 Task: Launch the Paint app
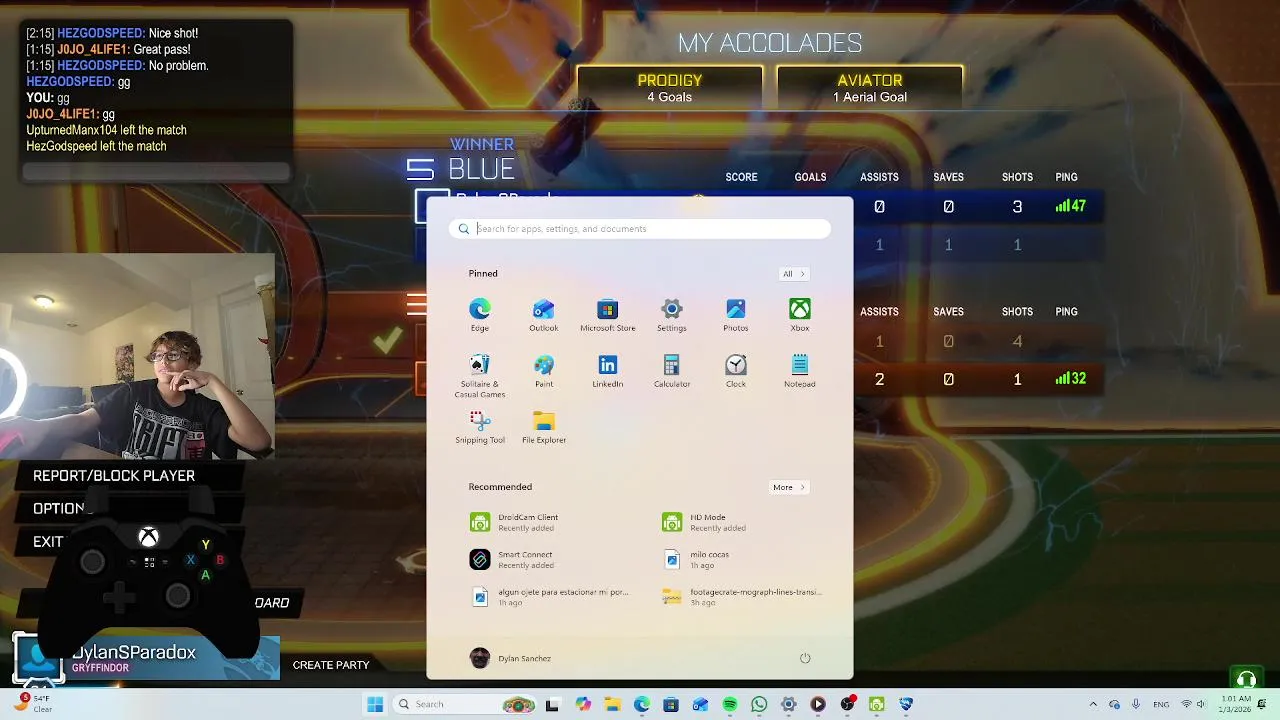[544, 370]
